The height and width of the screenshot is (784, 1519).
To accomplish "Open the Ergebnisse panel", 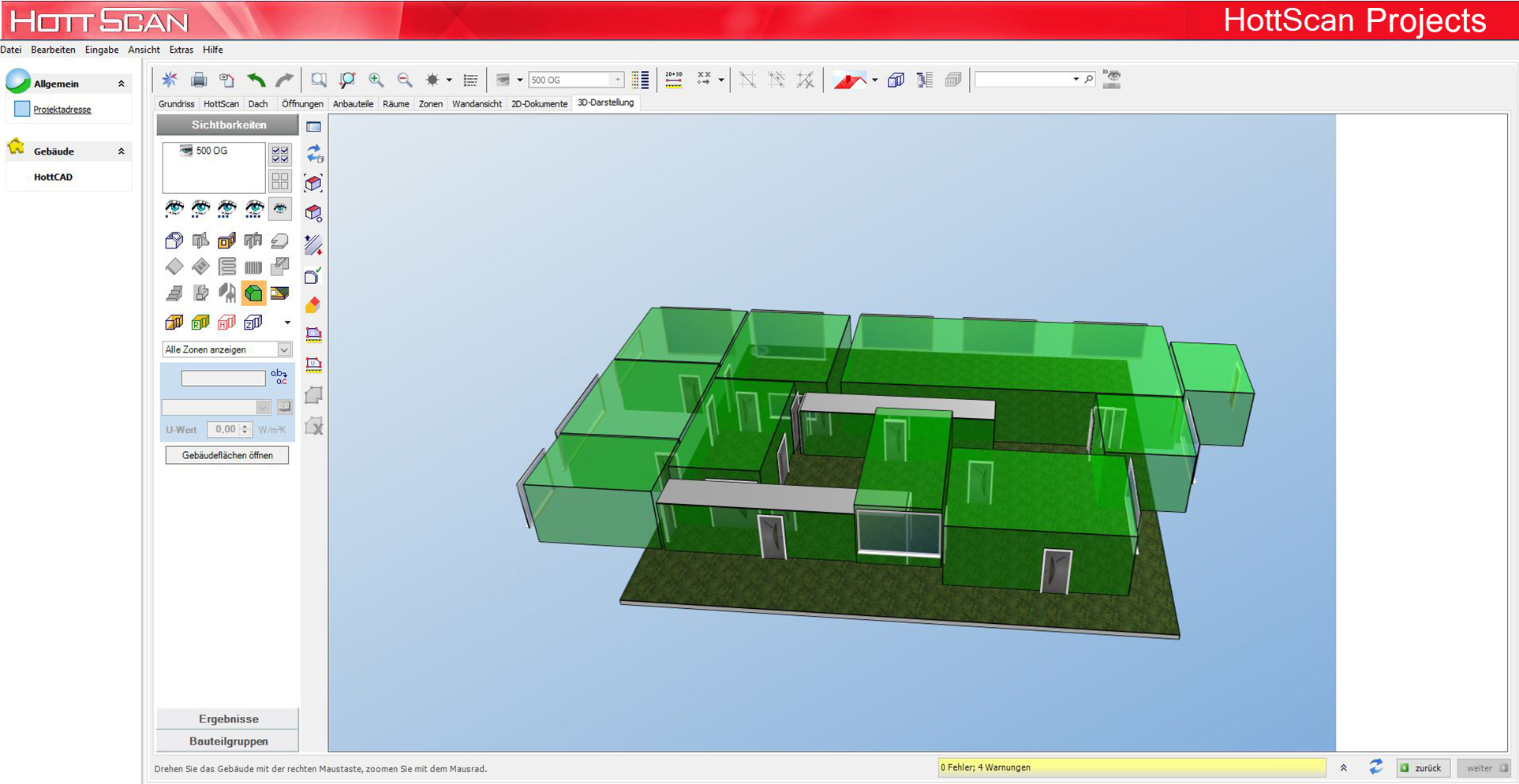I will coord(228,719).
